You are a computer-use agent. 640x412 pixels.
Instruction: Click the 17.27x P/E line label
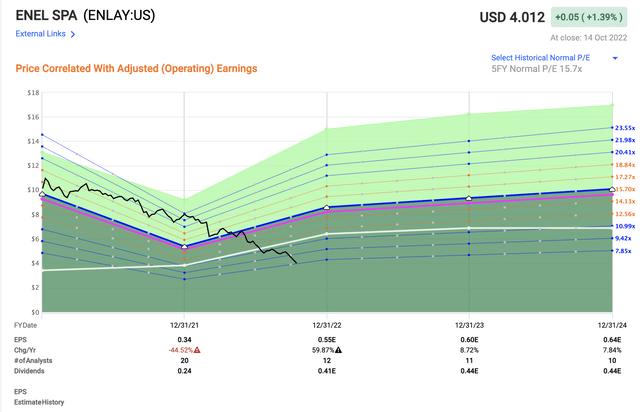coord(625,177)
